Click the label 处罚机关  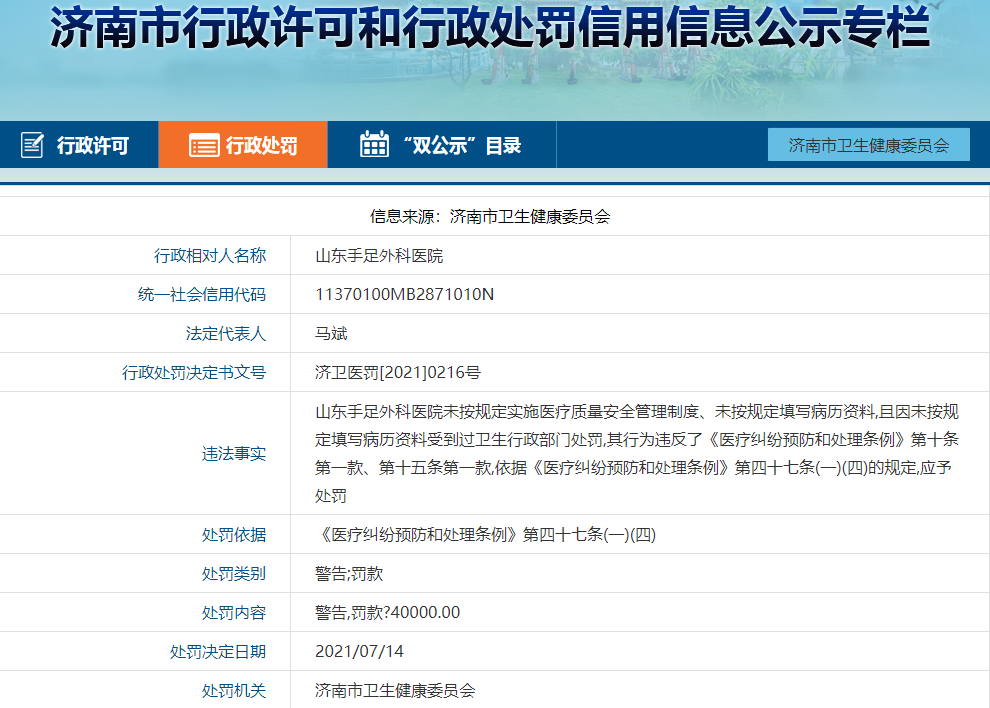click(x=234, y=691)
